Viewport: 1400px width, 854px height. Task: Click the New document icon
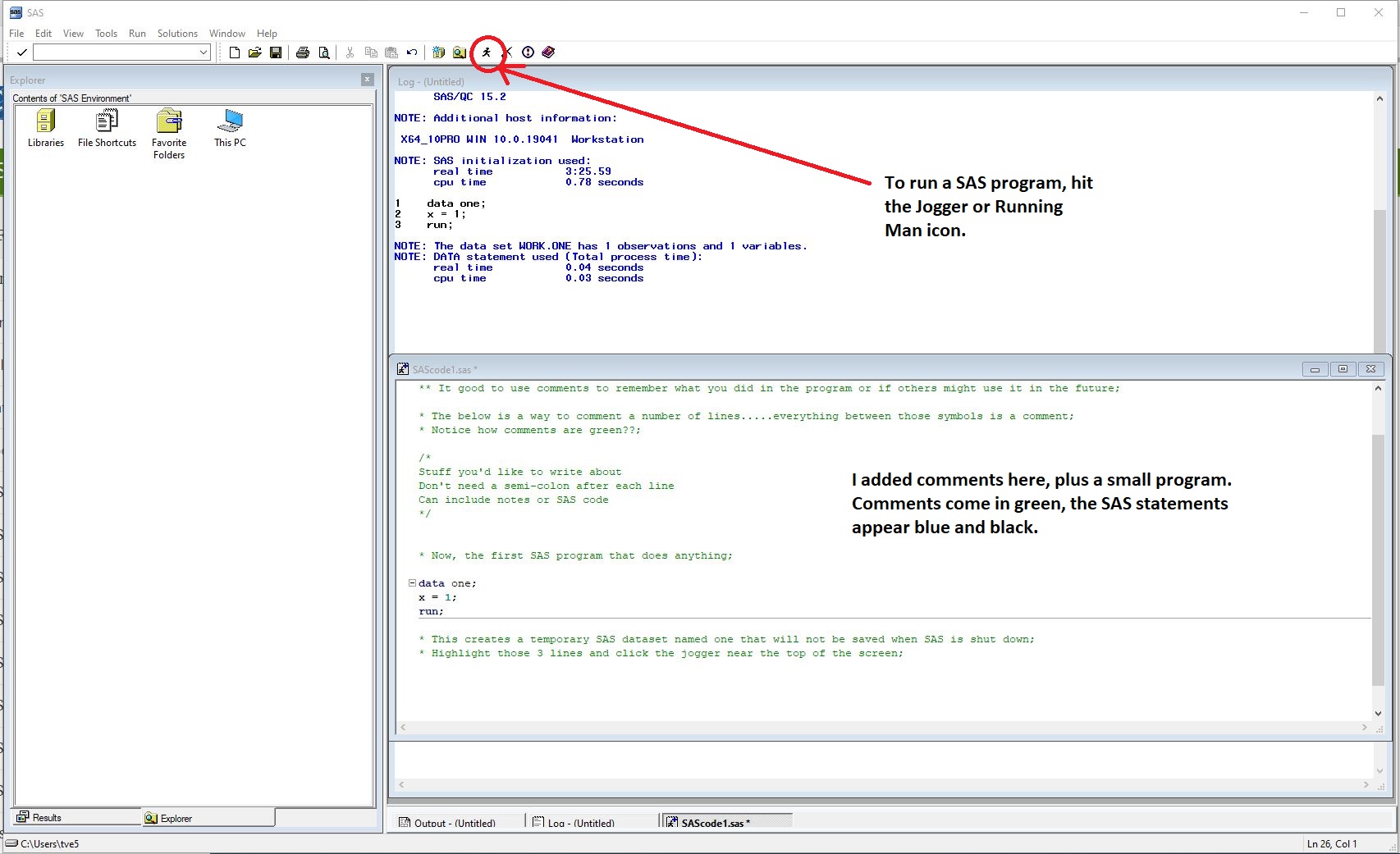[235, 53]
